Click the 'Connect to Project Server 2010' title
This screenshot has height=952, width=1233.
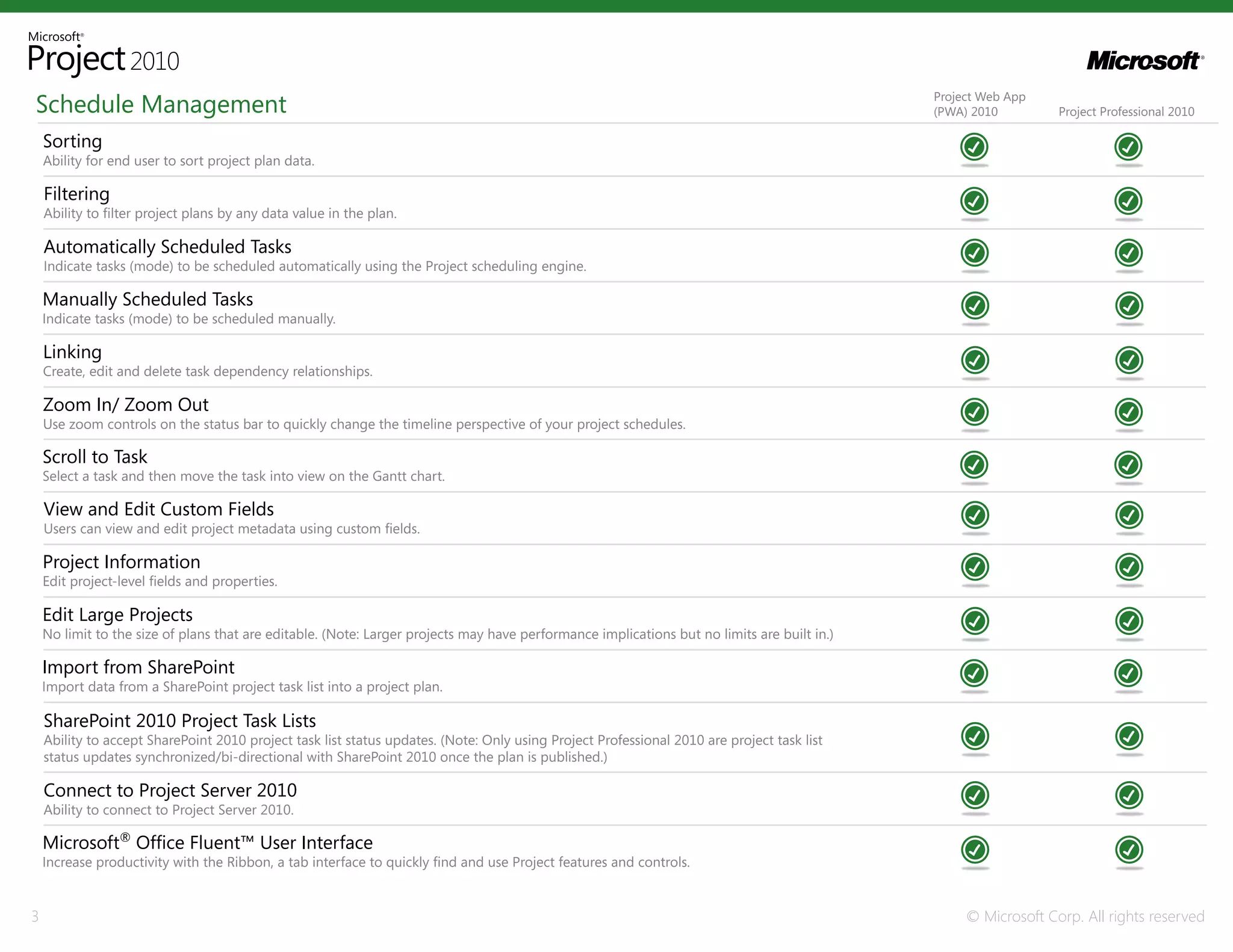click(x=170, y=790)
